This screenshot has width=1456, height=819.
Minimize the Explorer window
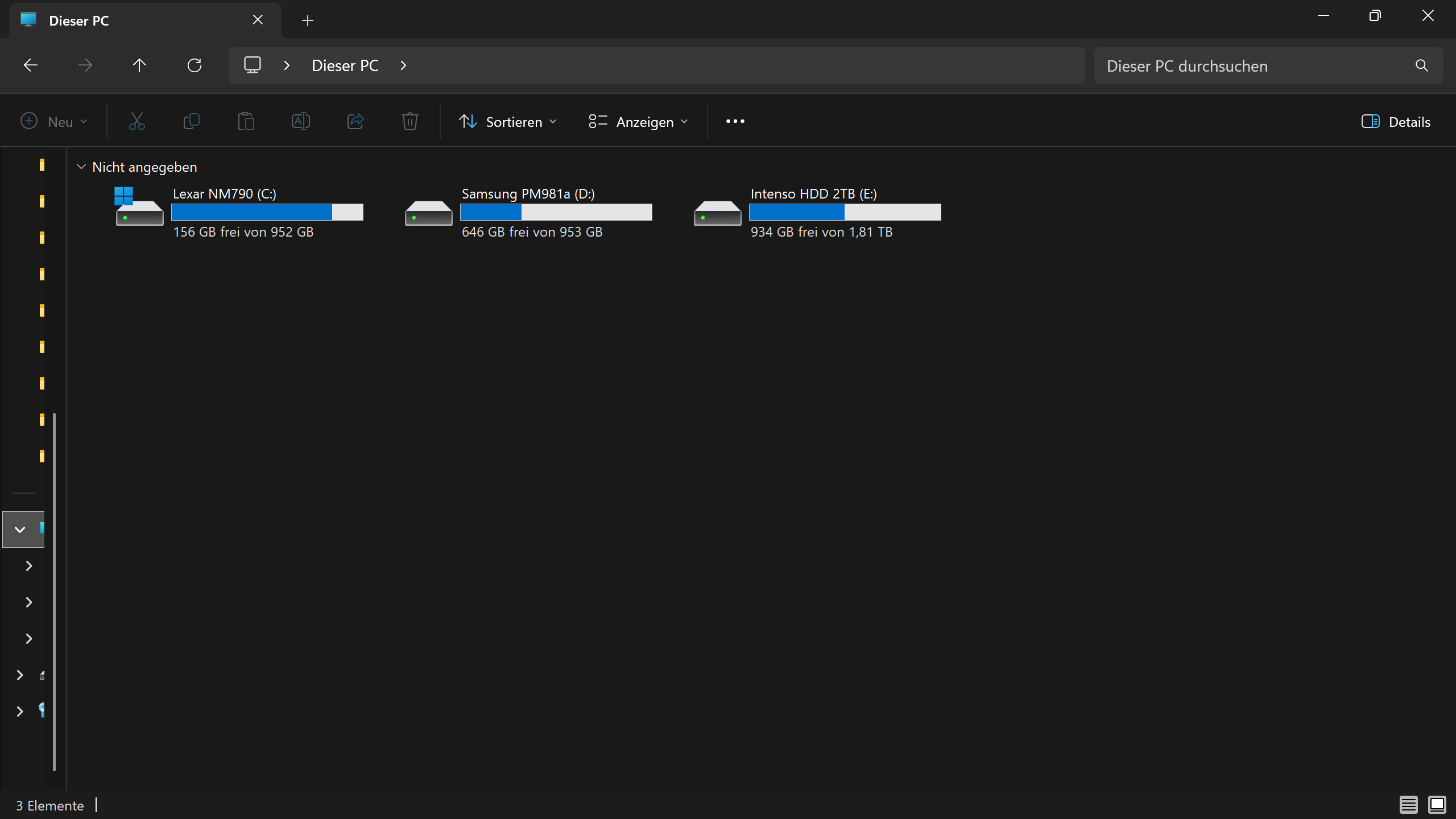coord(1323,16)
